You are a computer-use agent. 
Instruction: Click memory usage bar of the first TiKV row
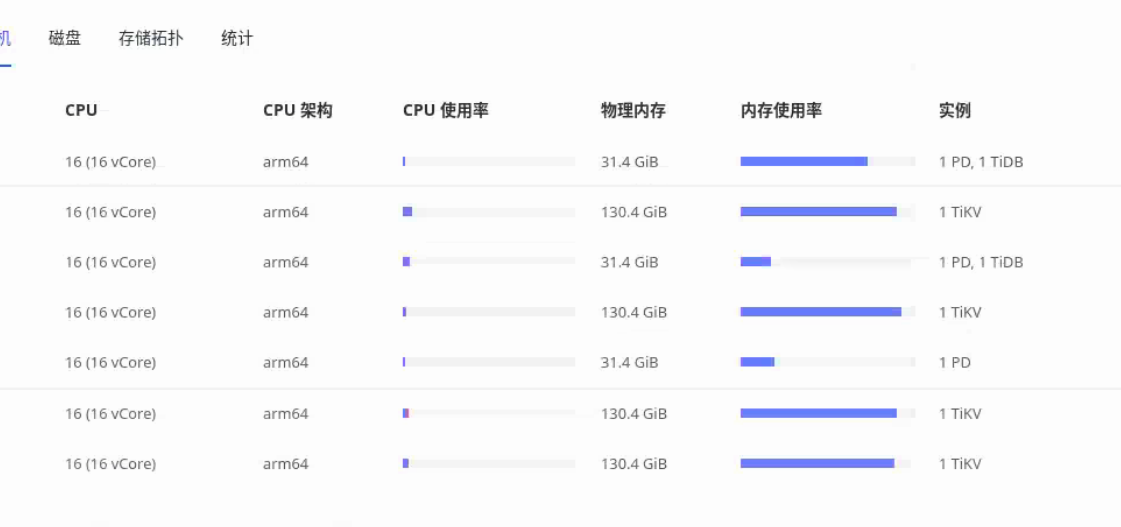point(827,212)
